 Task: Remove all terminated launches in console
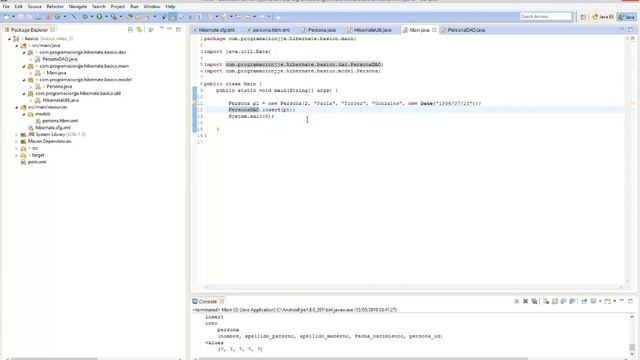pyautogui.click(x=534, y=301)
